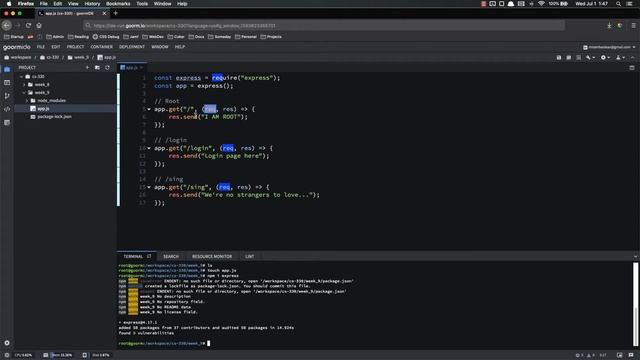The height and width of the screenshot is (360, 640).
Task: Open the CSS Debug bookmark
Action: pos(106,37)
